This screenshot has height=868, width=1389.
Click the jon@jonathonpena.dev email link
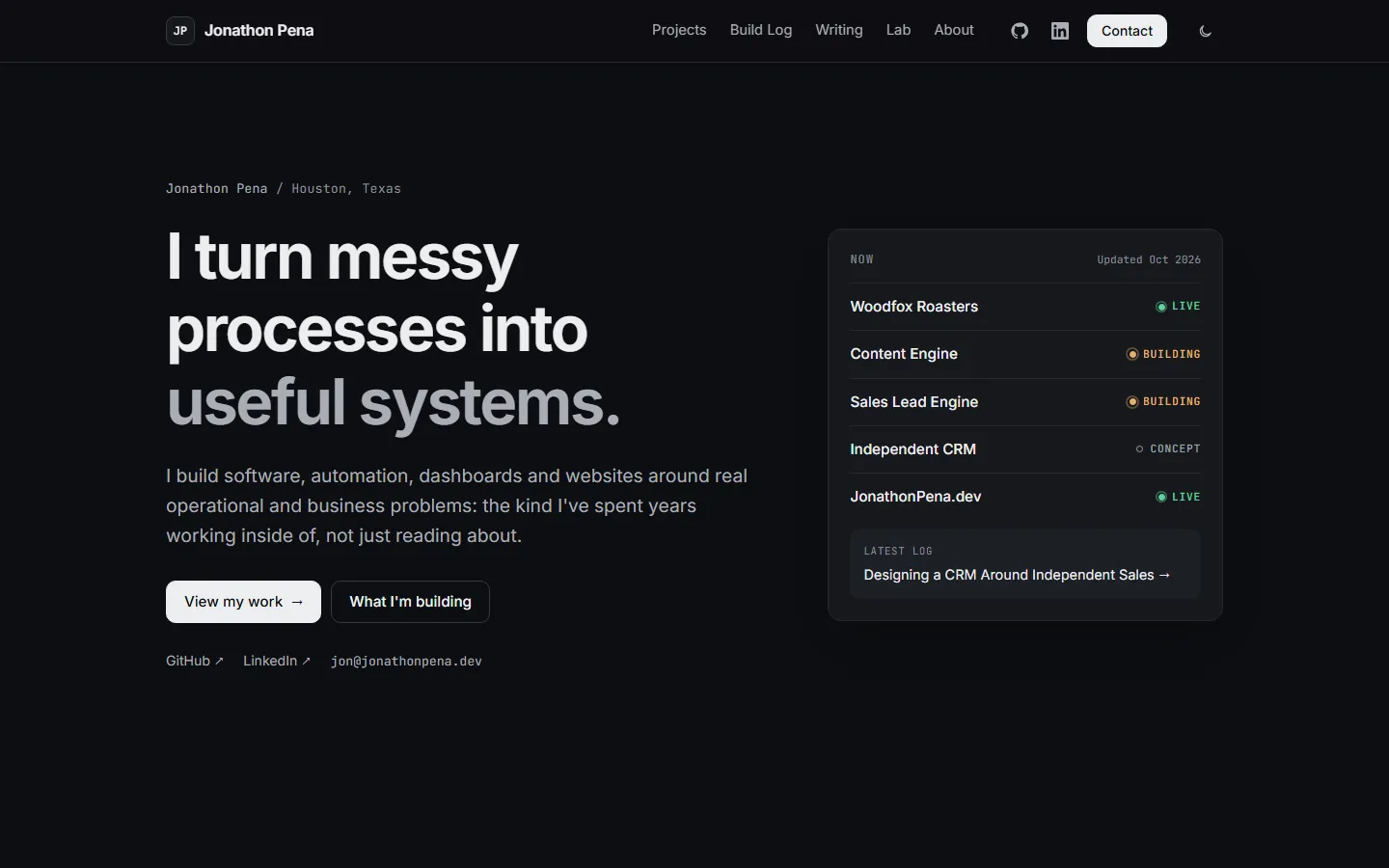pos(406,661)
